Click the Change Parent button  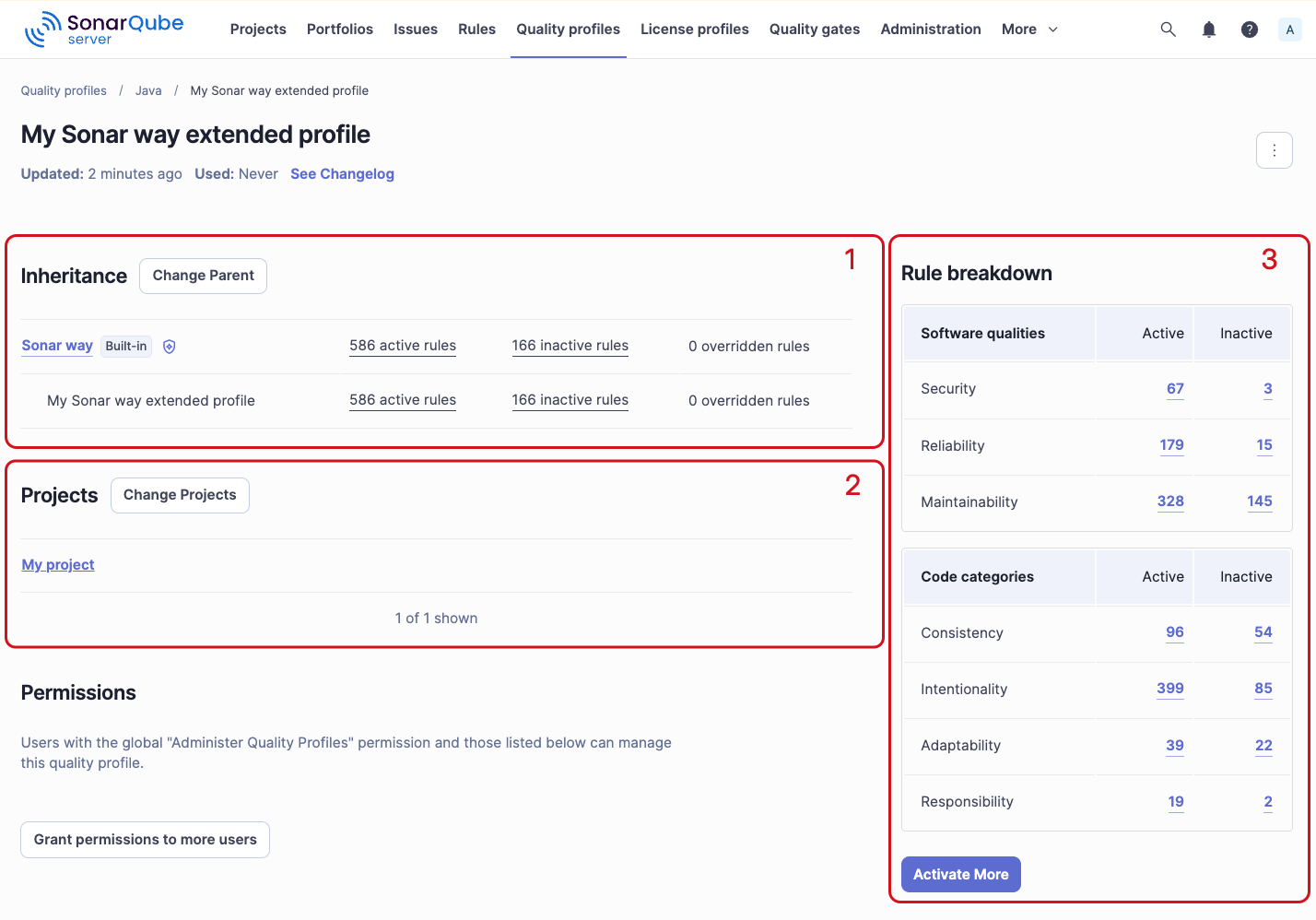pos(203,276)
